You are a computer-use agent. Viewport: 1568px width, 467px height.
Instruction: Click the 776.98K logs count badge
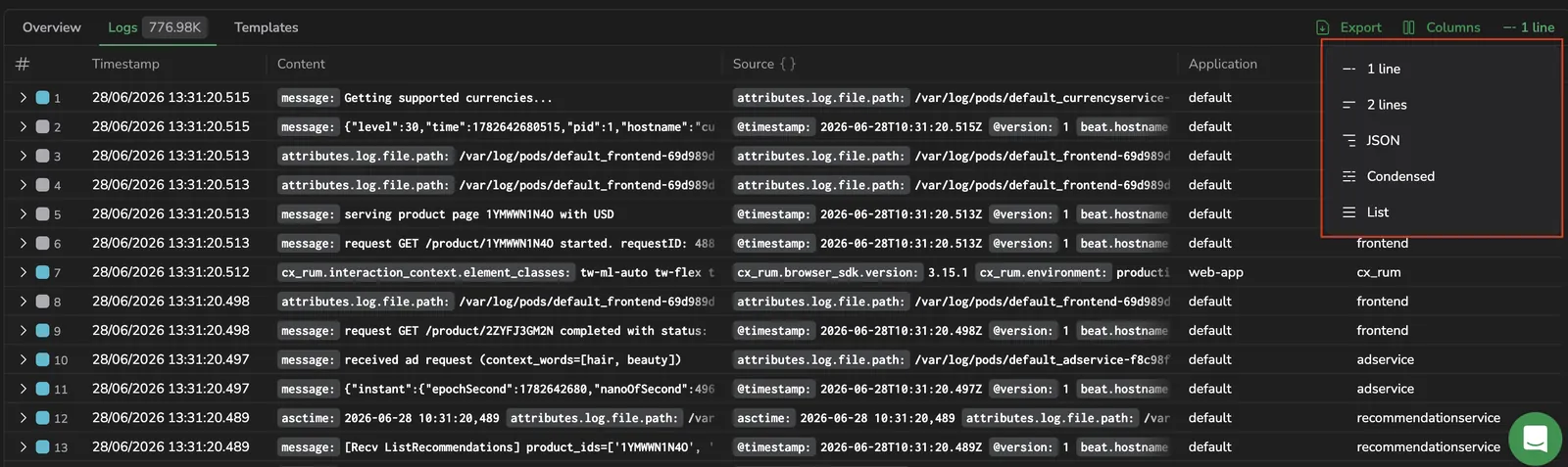[174, 27]
